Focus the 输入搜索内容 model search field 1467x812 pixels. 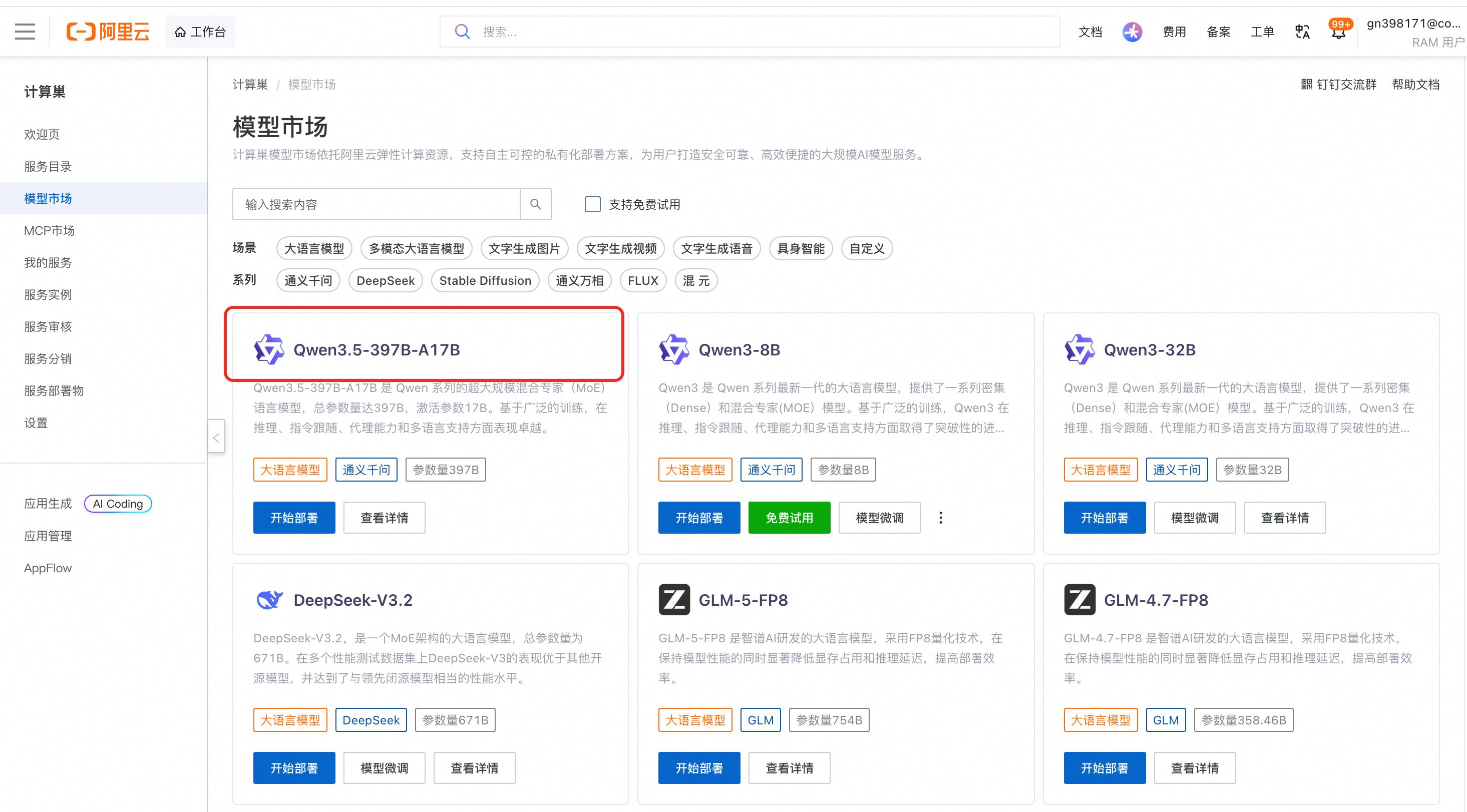click(376, 204)
